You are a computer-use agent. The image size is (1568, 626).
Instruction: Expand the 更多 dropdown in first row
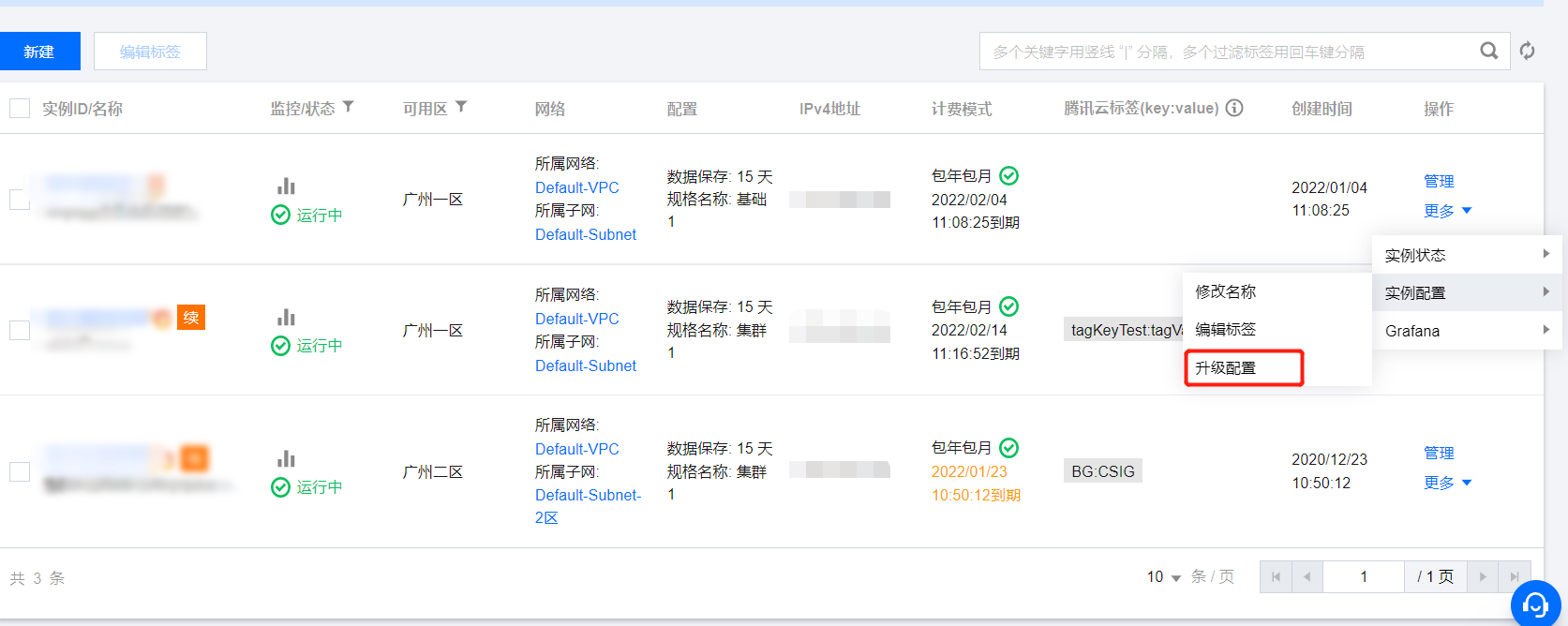[1447, 211]
